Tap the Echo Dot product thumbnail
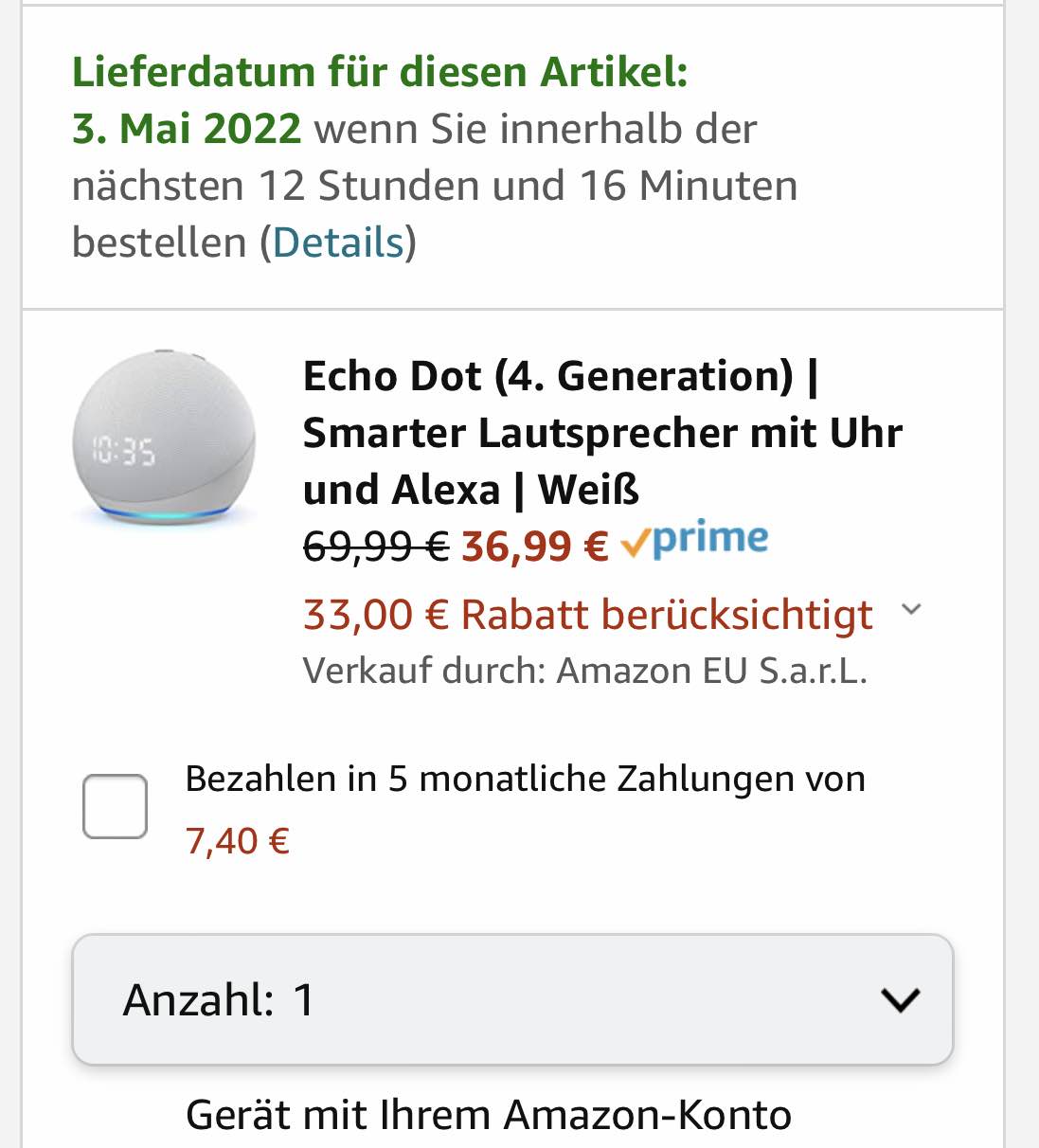 165,439
